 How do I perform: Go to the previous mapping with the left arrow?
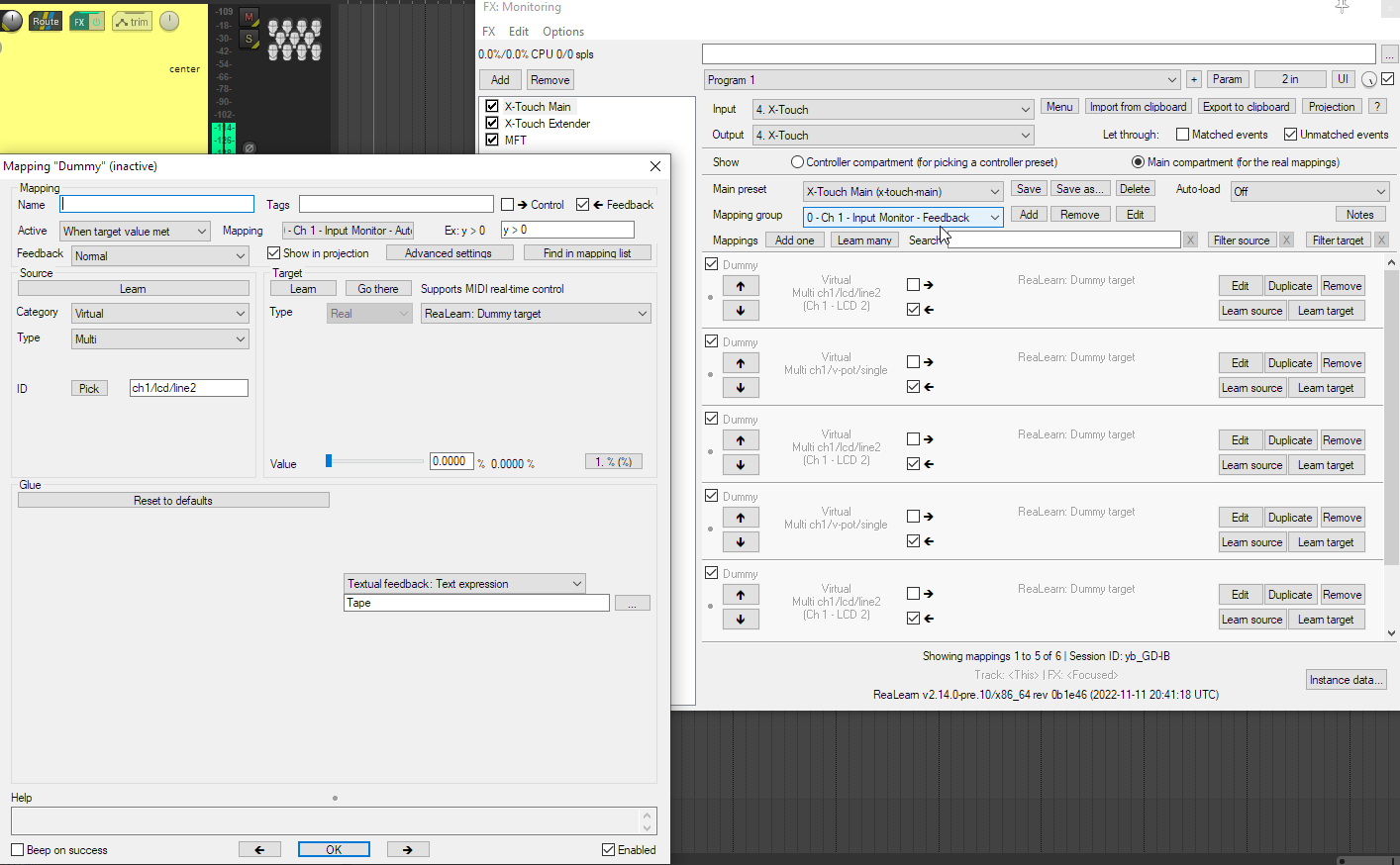(259, 849)
